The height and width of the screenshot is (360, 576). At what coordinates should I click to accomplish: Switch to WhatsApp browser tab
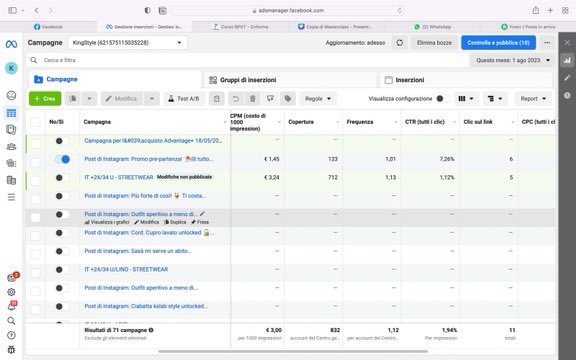click(x=432, y=27)
